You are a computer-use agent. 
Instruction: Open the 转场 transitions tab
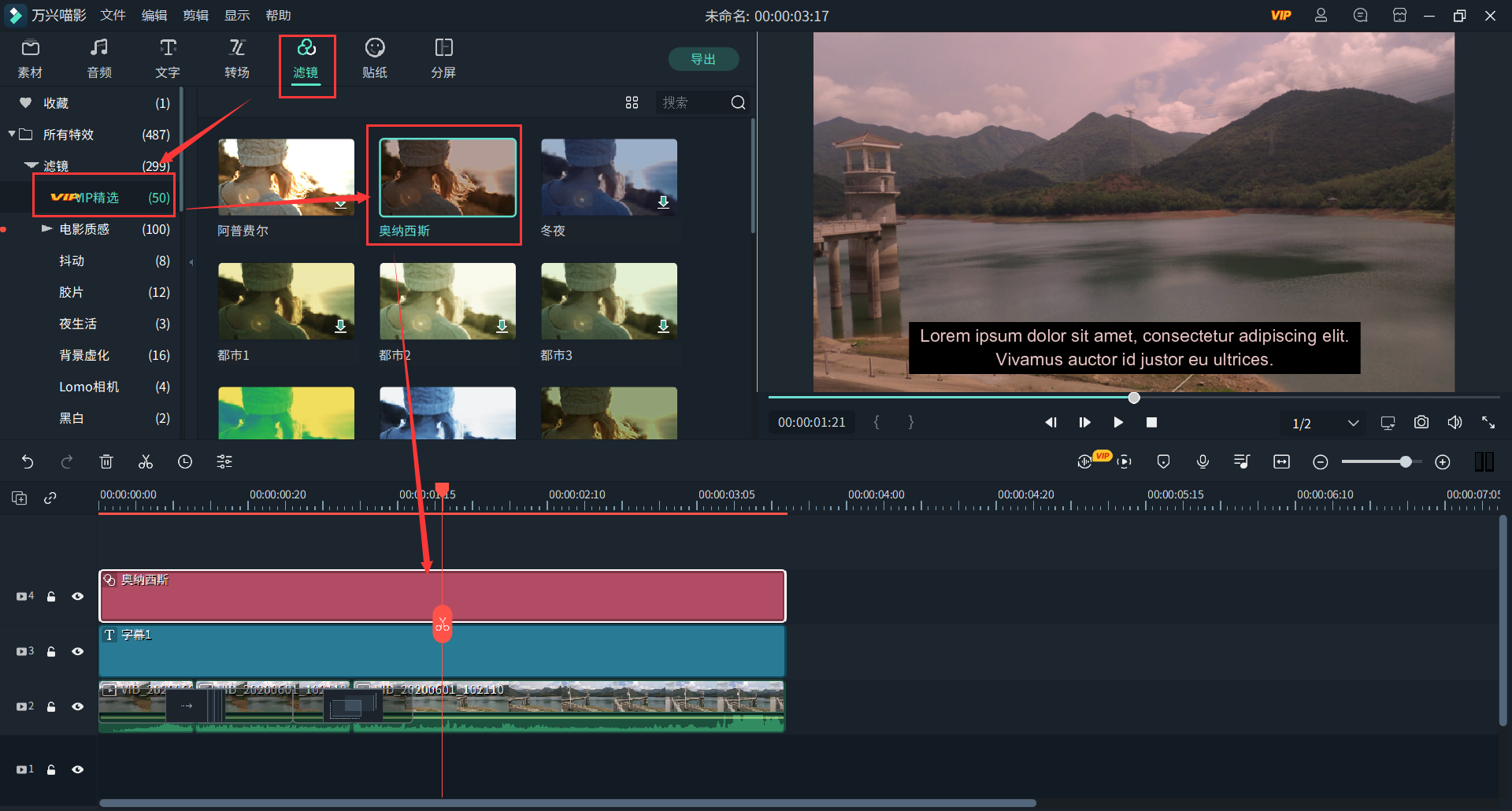click(236, 59)
